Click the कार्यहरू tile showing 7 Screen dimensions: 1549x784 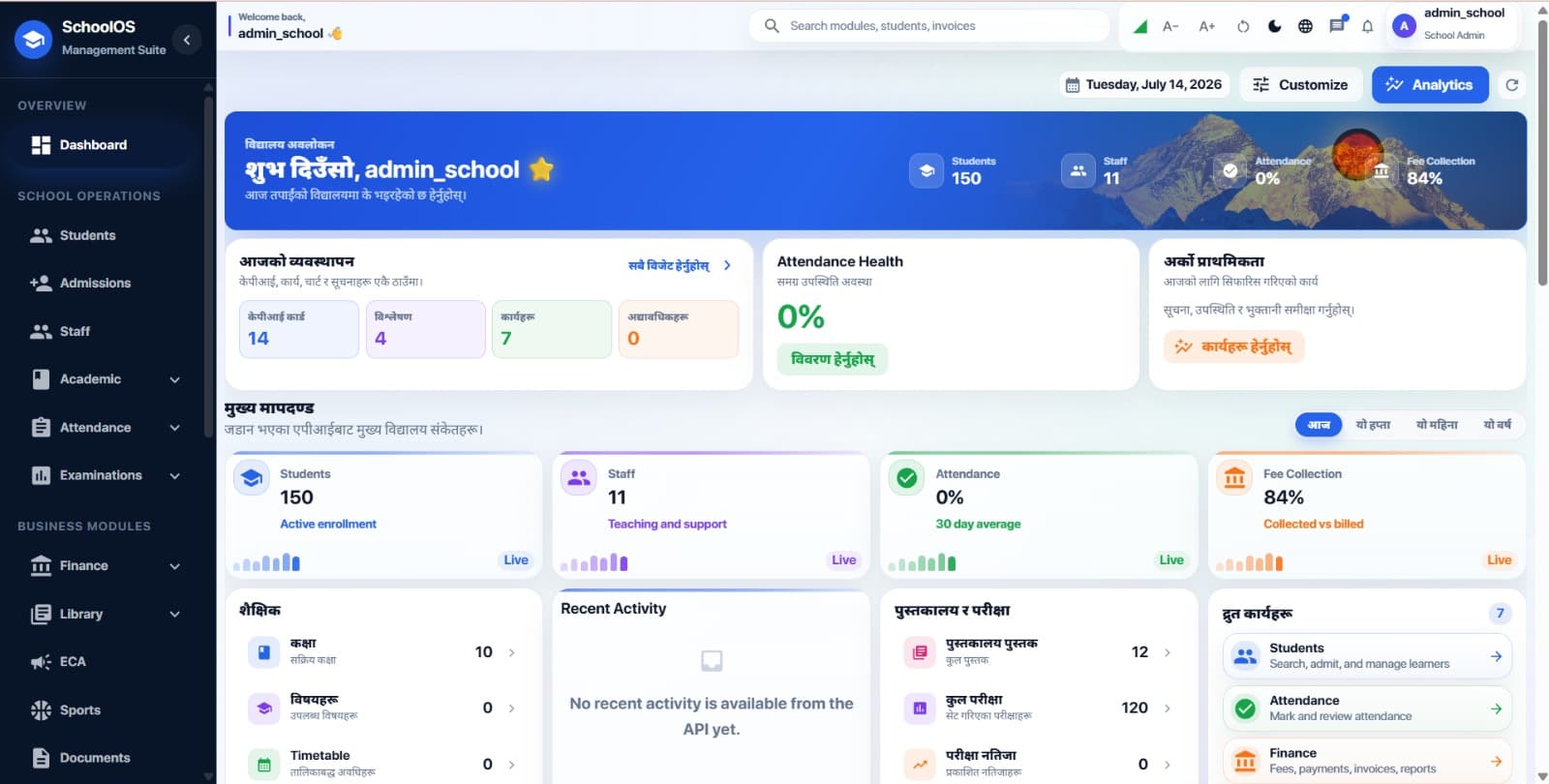click(552, 329)
